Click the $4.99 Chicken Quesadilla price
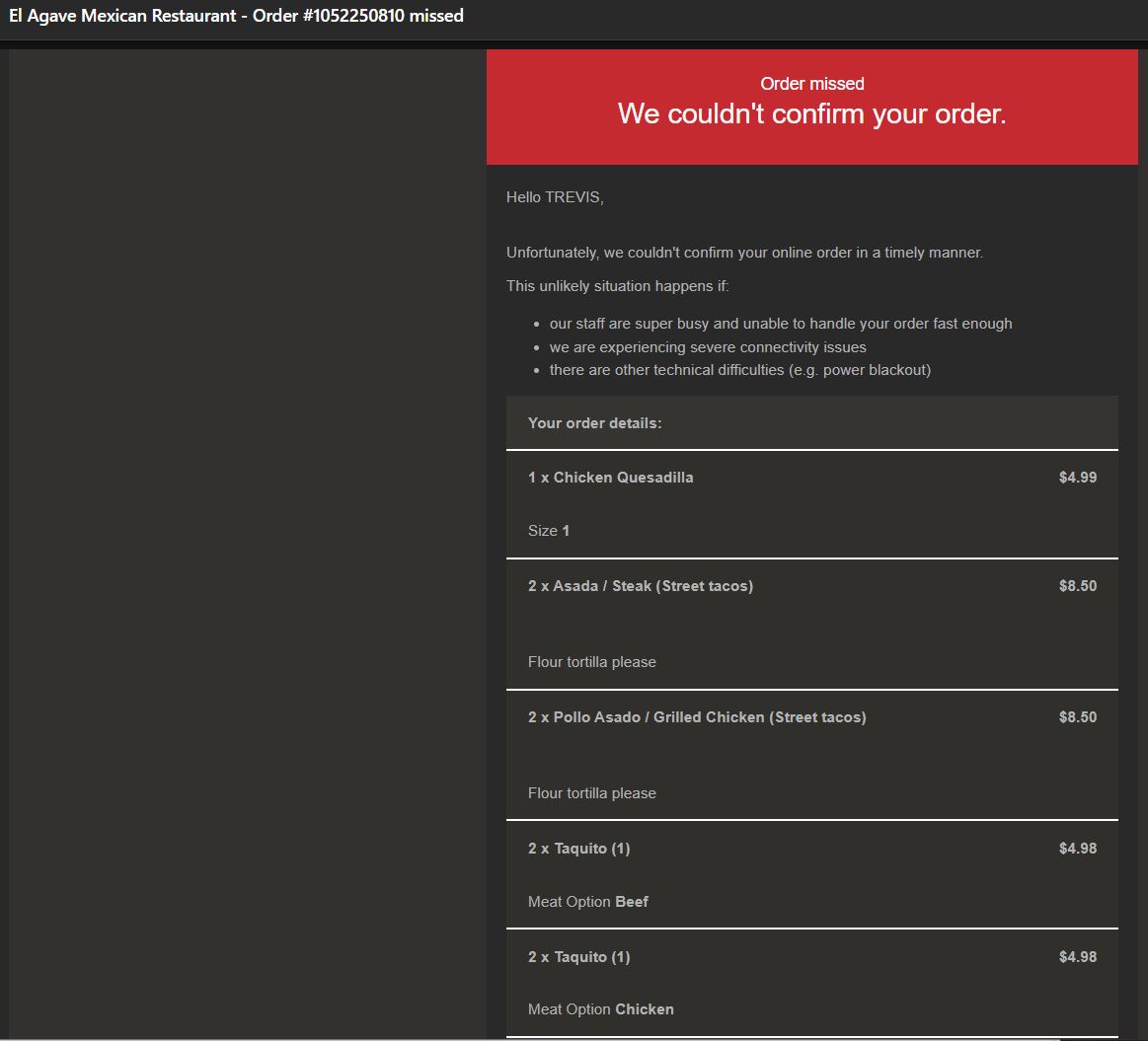The image size is (1148, 1041). click(x=1077, y=478)
